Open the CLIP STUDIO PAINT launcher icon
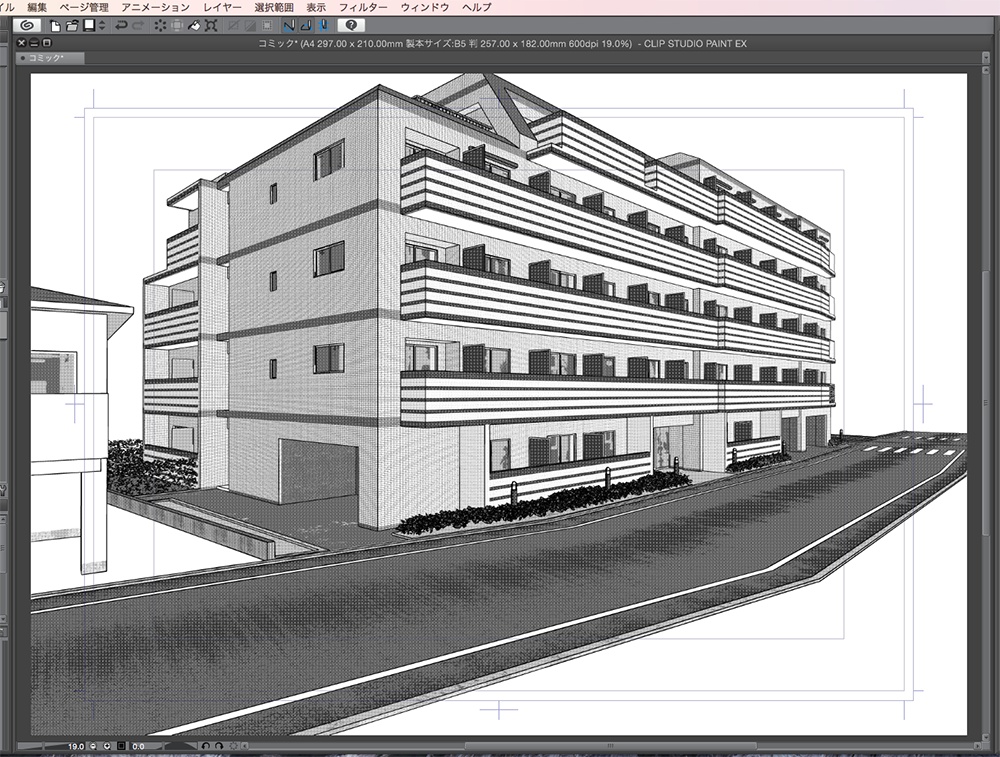This screenshot has height=757, width=1000. [x=28, y=26]
